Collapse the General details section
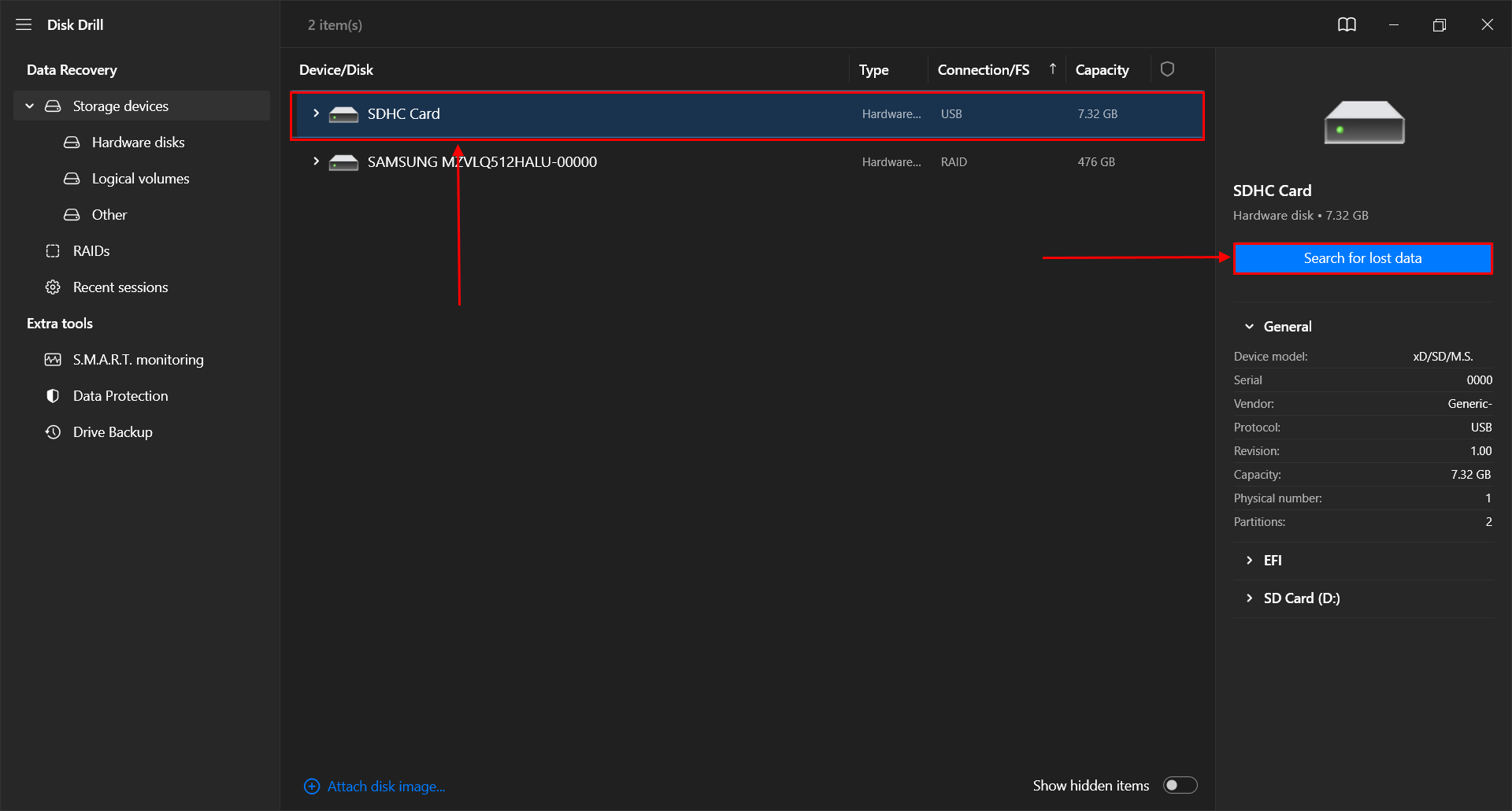This screenshot has width=1512, height=811. pyautogui.click(x=1249, y=326)
